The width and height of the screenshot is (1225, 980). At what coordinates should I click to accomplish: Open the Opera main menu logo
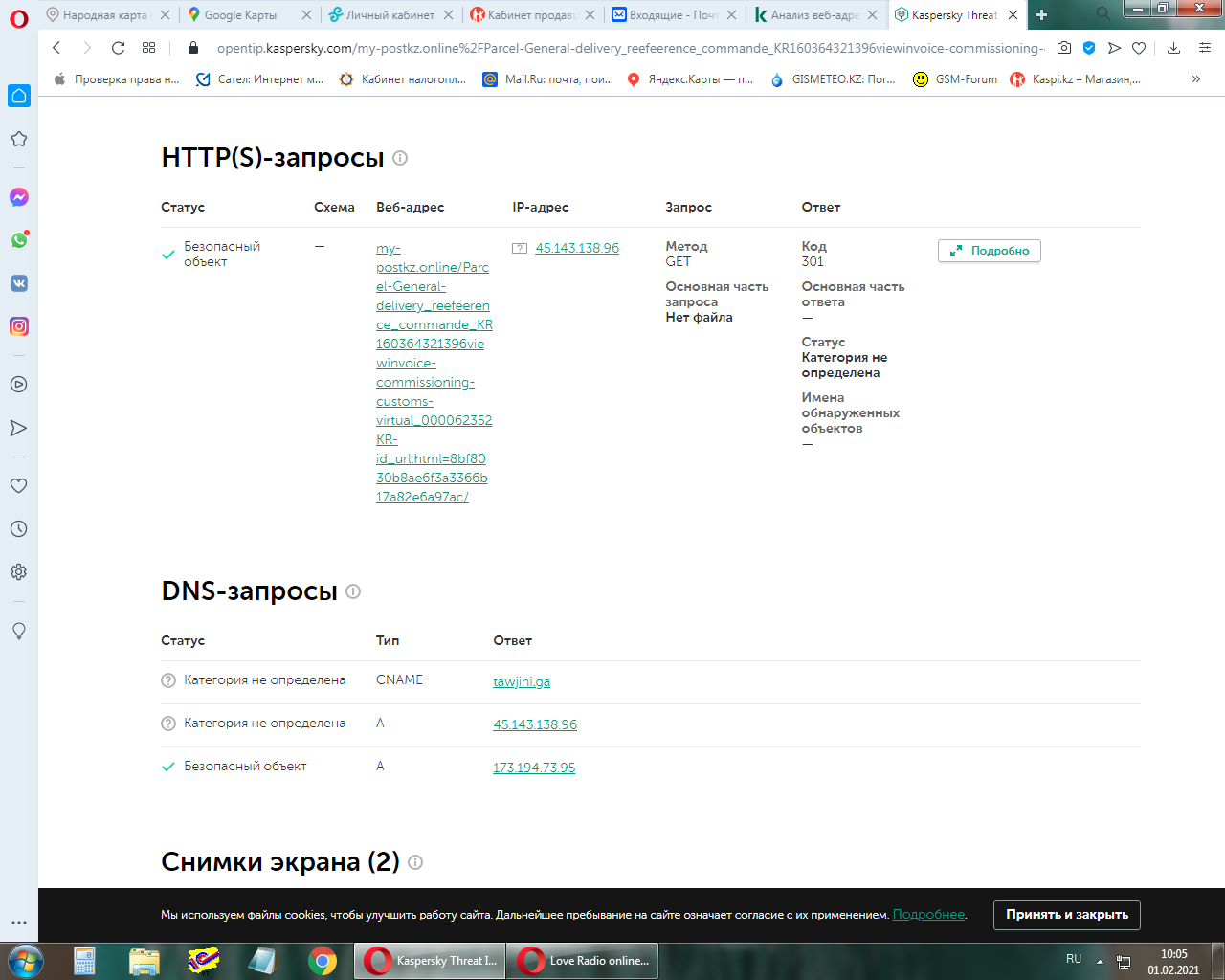point(19,19)
